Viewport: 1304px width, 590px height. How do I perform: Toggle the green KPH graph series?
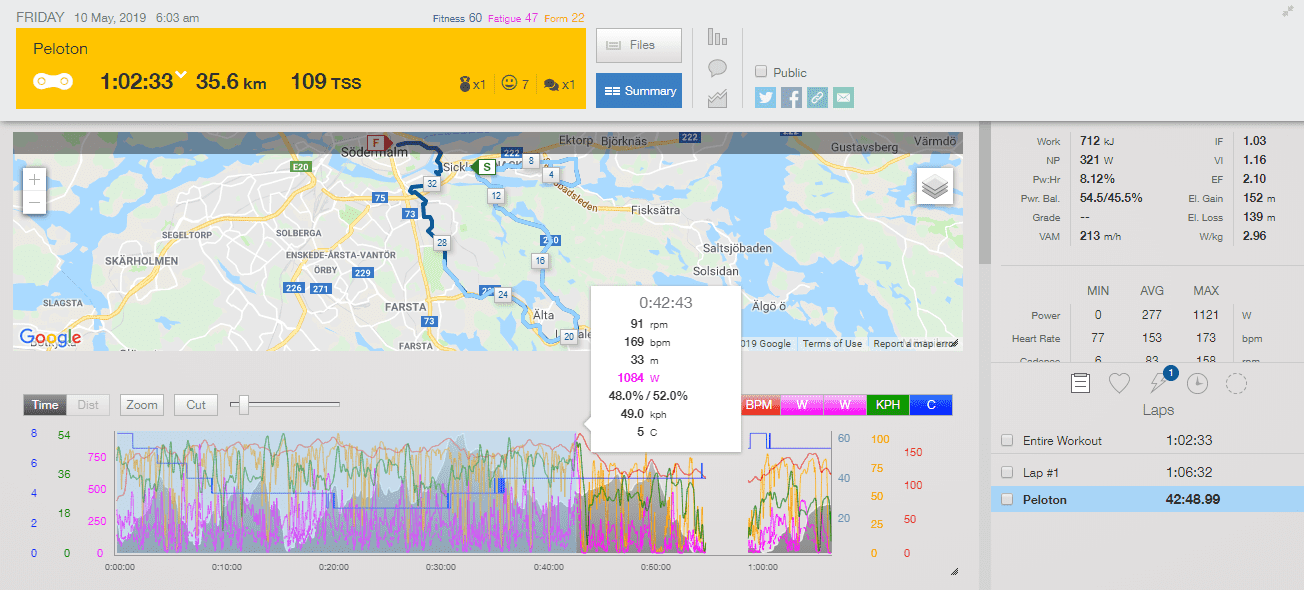(886, 405)
